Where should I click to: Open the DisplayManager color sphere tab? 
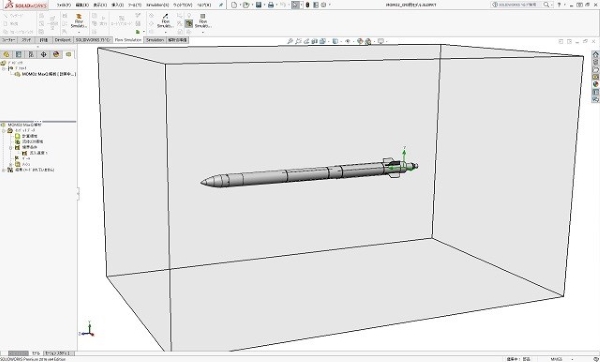pyautogui.click(x=56, y=54)
